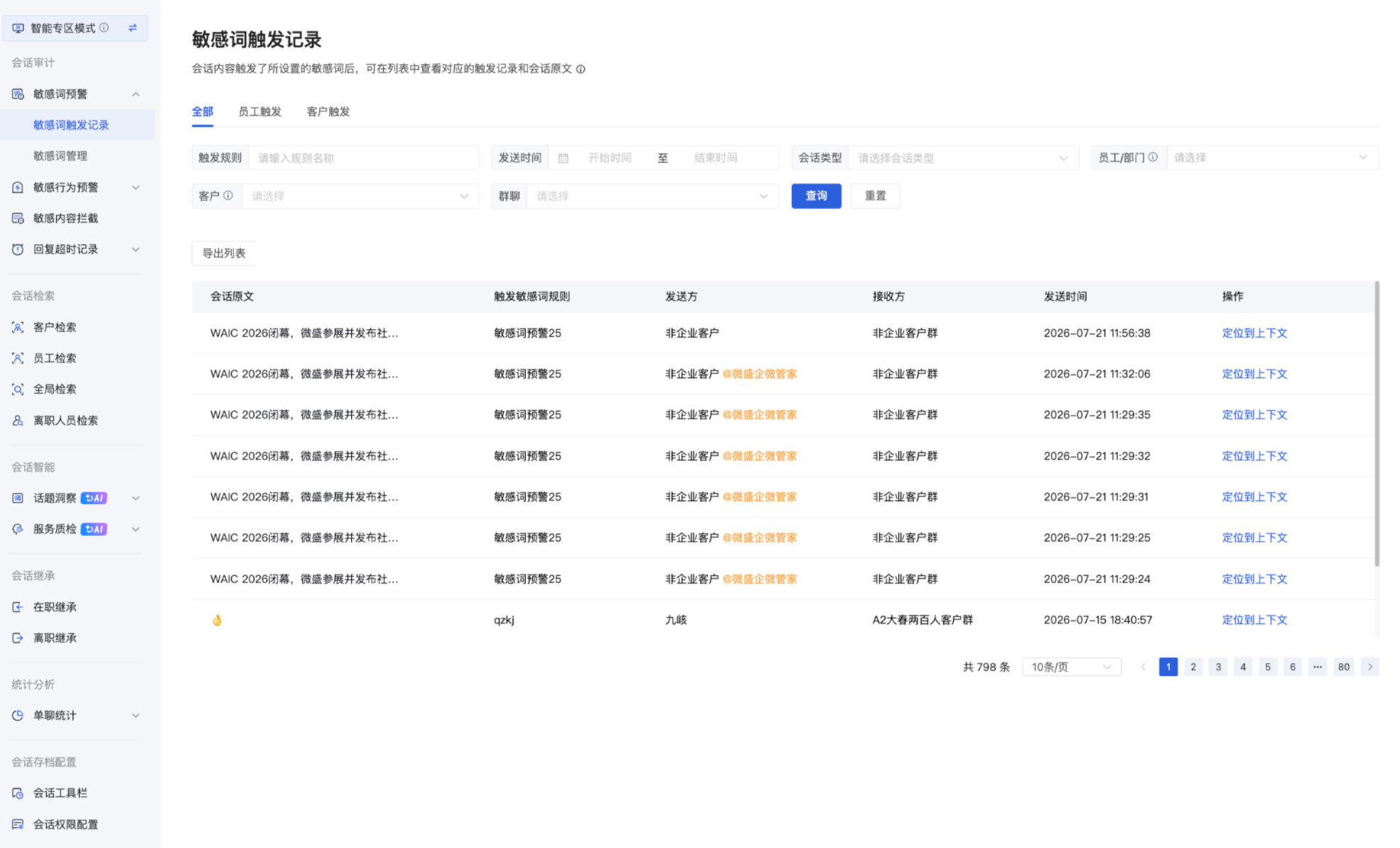Open the 员工/部门 select dropdown
The image size is (1400, 848).
(x=1272, y=158)
